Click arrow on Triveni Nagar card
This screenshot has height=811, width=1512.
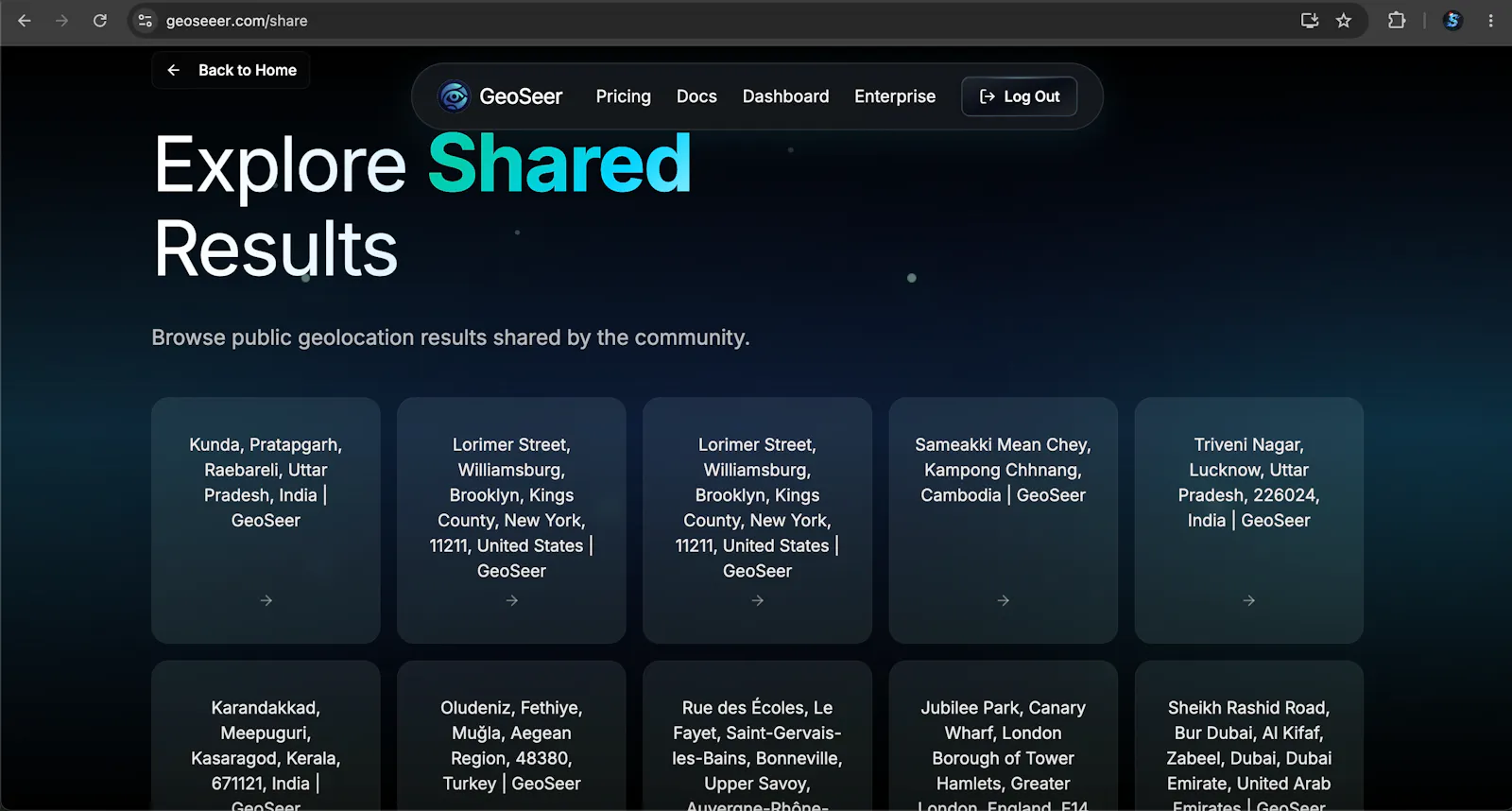[x=1249, y=600]
